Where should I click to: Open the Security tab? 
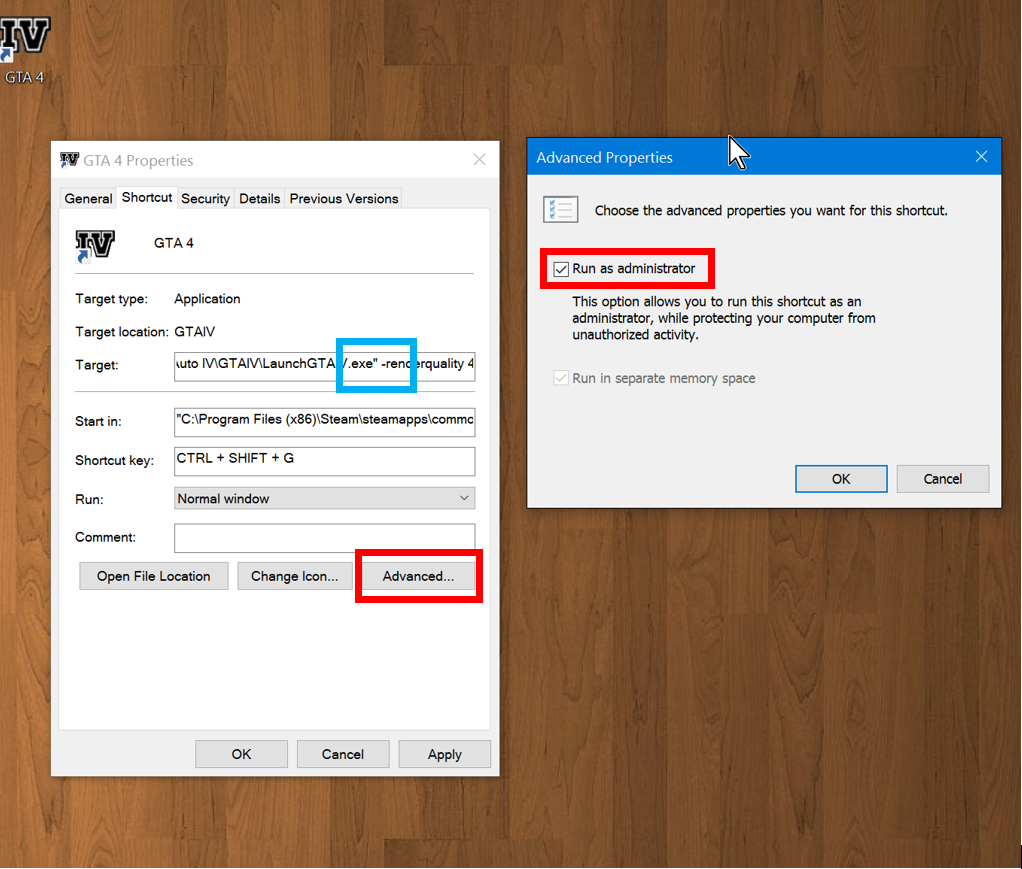205,198
